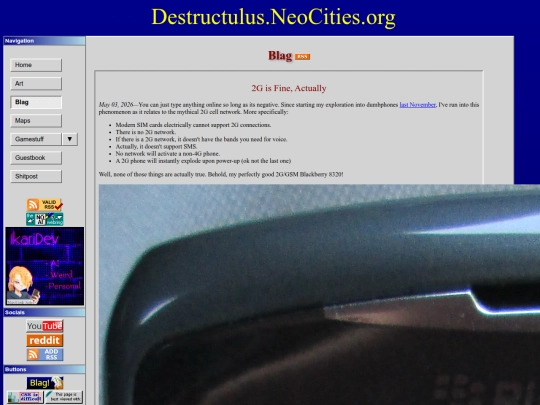Go to the Home page

36,65
